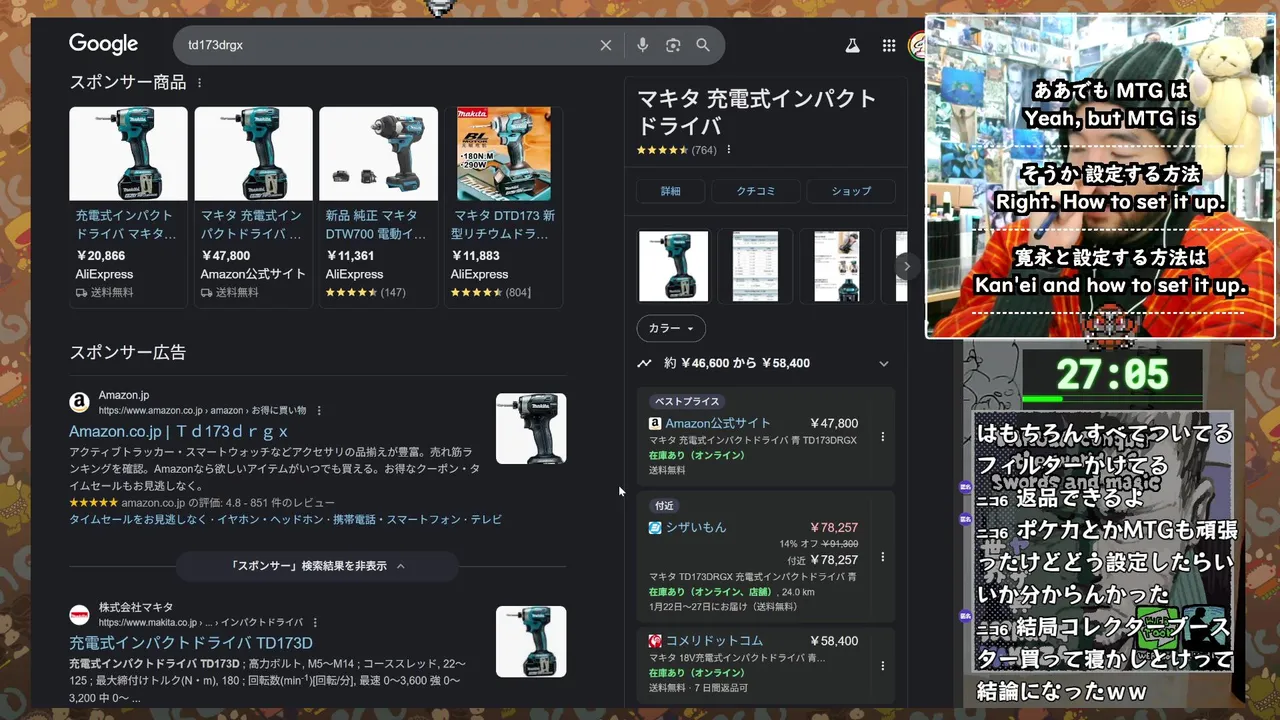
Task: Switch to the 詳細 tab
Action: pyautogui.click(x=670, y=191)
